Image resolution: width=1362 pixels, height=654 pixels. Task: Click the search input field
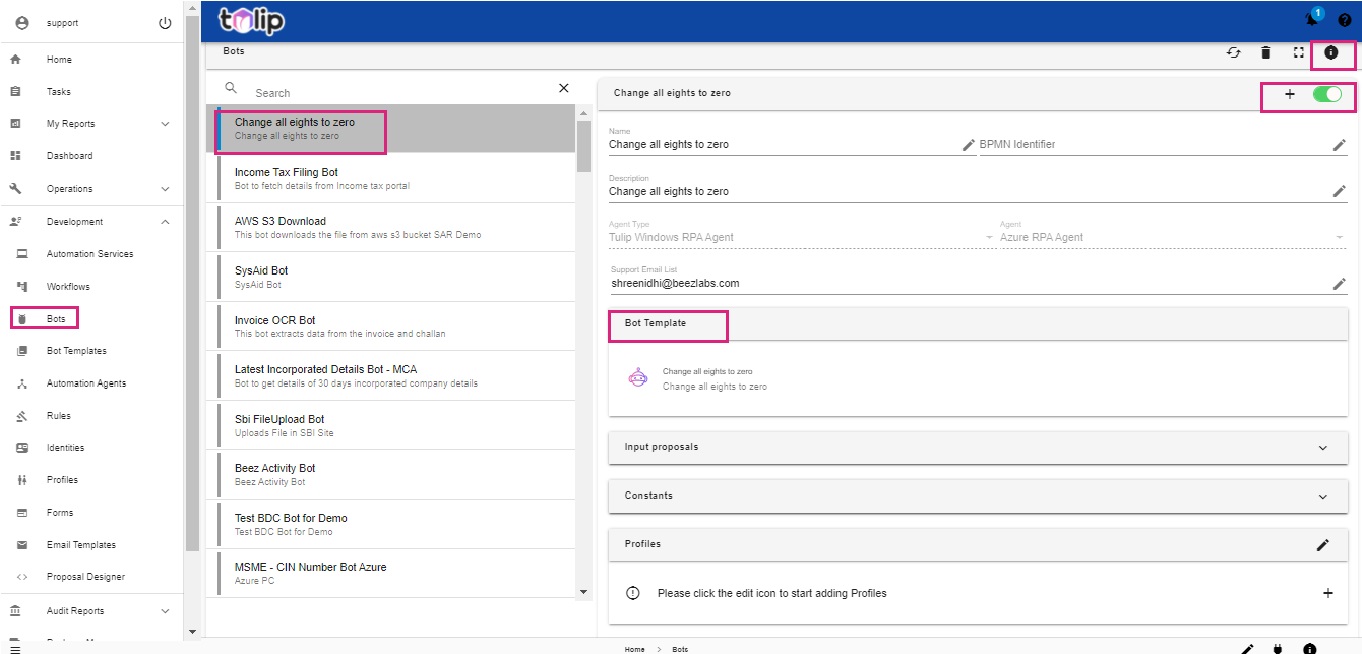pos(400,93)
